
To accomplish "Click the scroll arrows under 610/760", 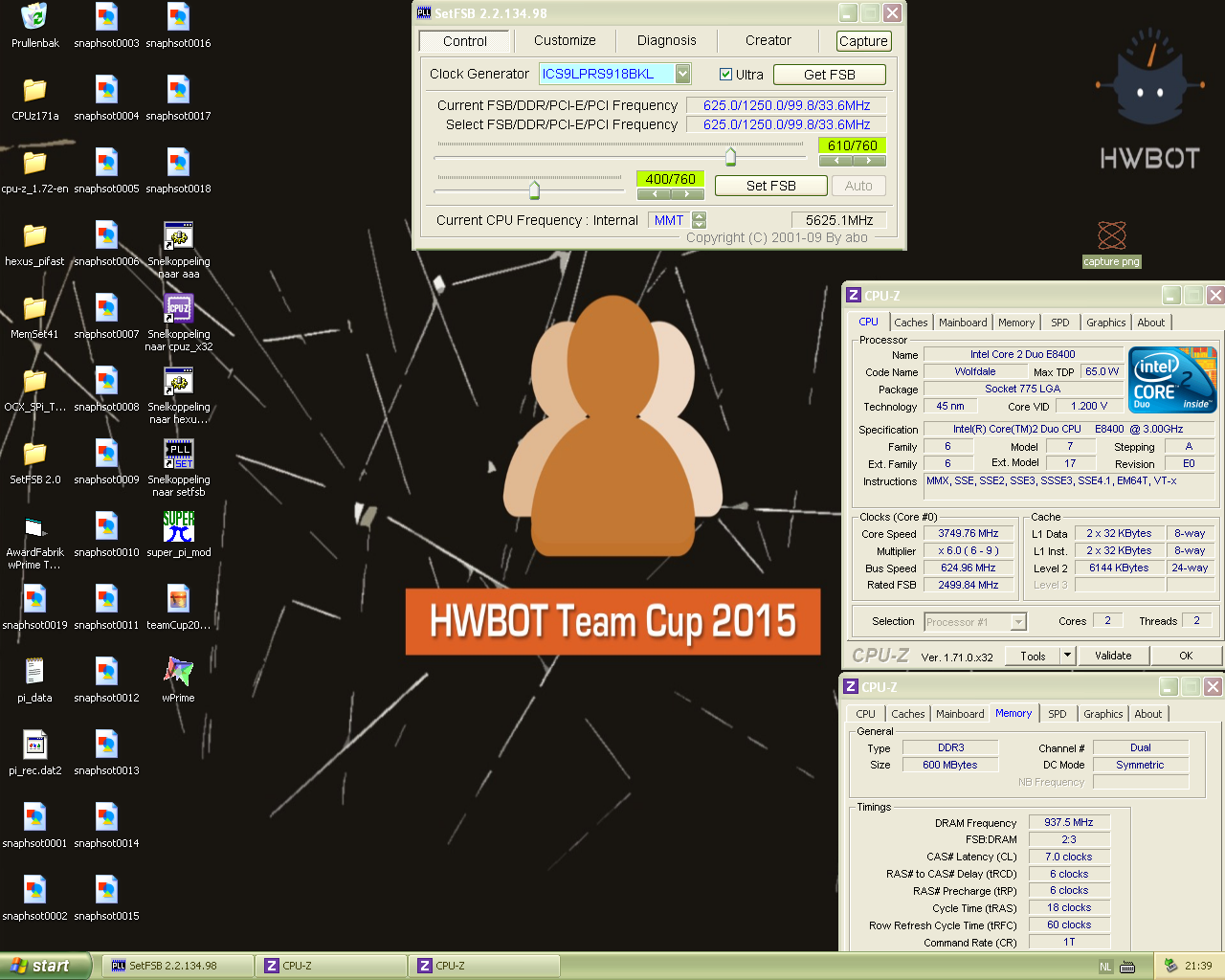I will (852, 160).
